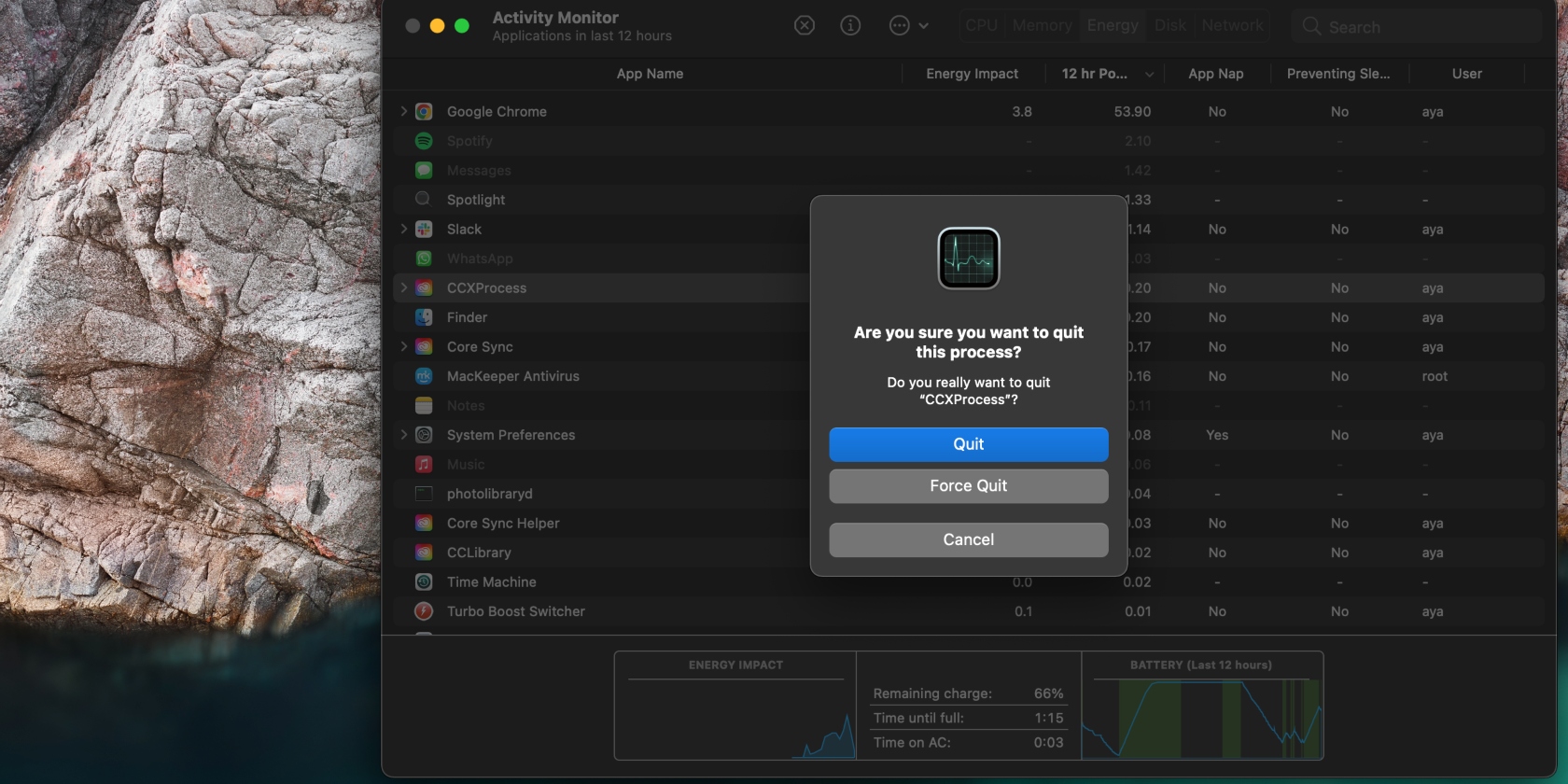Click the Google Chrome app icon
The width and height of the screenshot is (1568, 784).
tap(424, 111)
